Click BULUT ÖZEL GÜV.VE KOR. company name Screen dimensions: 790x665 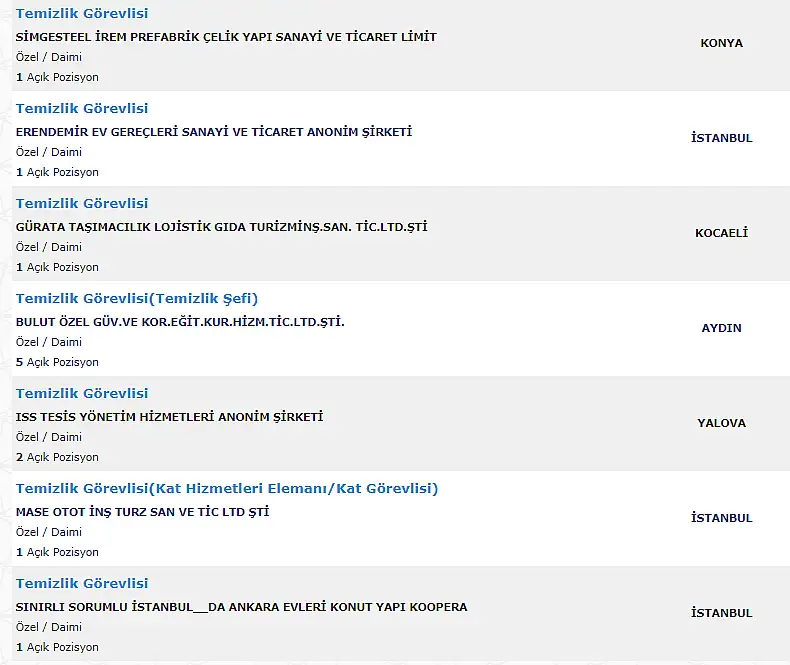click(x=180, y=322)
